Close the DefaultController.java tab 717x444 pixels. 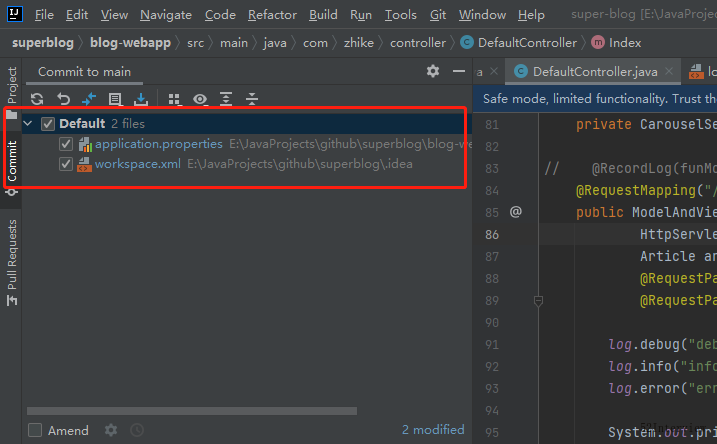669,71
